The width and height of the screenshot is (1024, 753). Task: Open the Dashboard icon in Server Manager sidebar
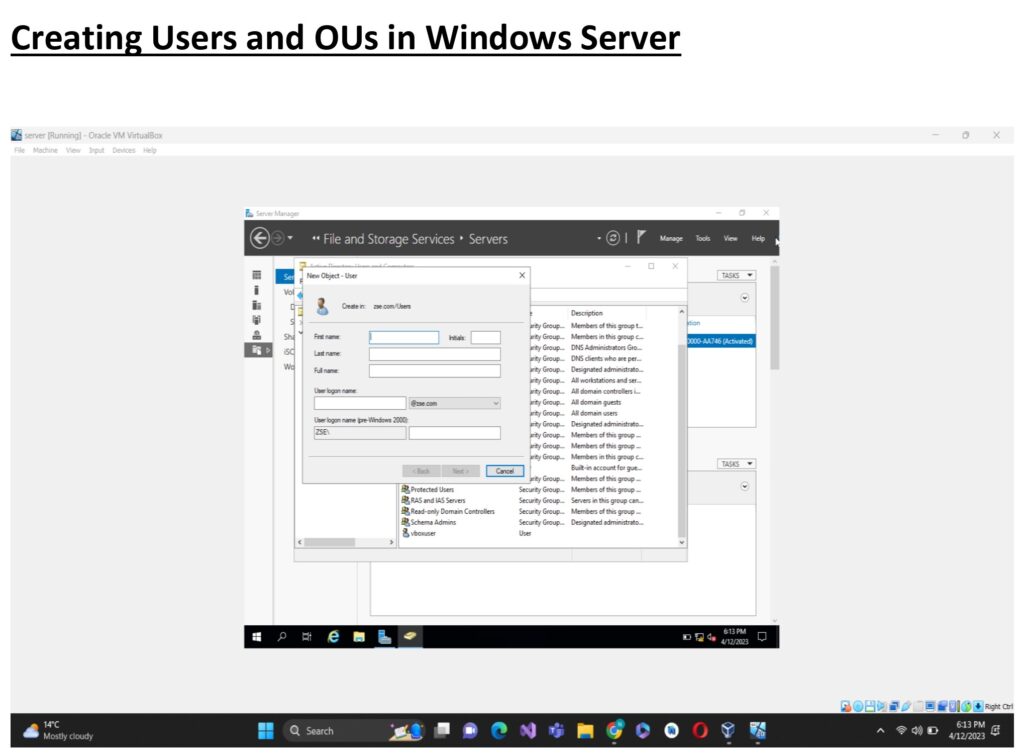(257, 275)
